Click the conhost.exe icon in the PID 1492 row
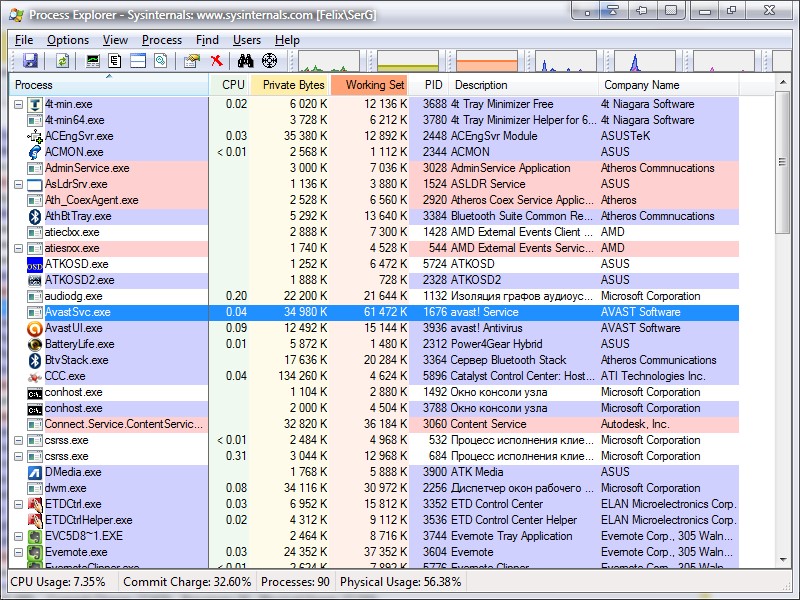800x600 pixels. coord(35,393)
